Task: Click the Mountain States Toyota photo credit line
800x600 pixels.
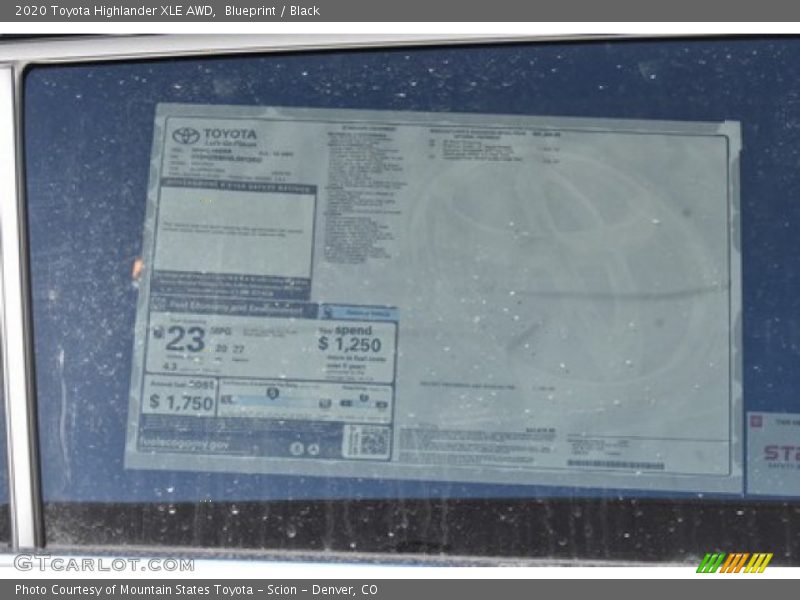Action: pyautogui.click(x=196, y=590)
